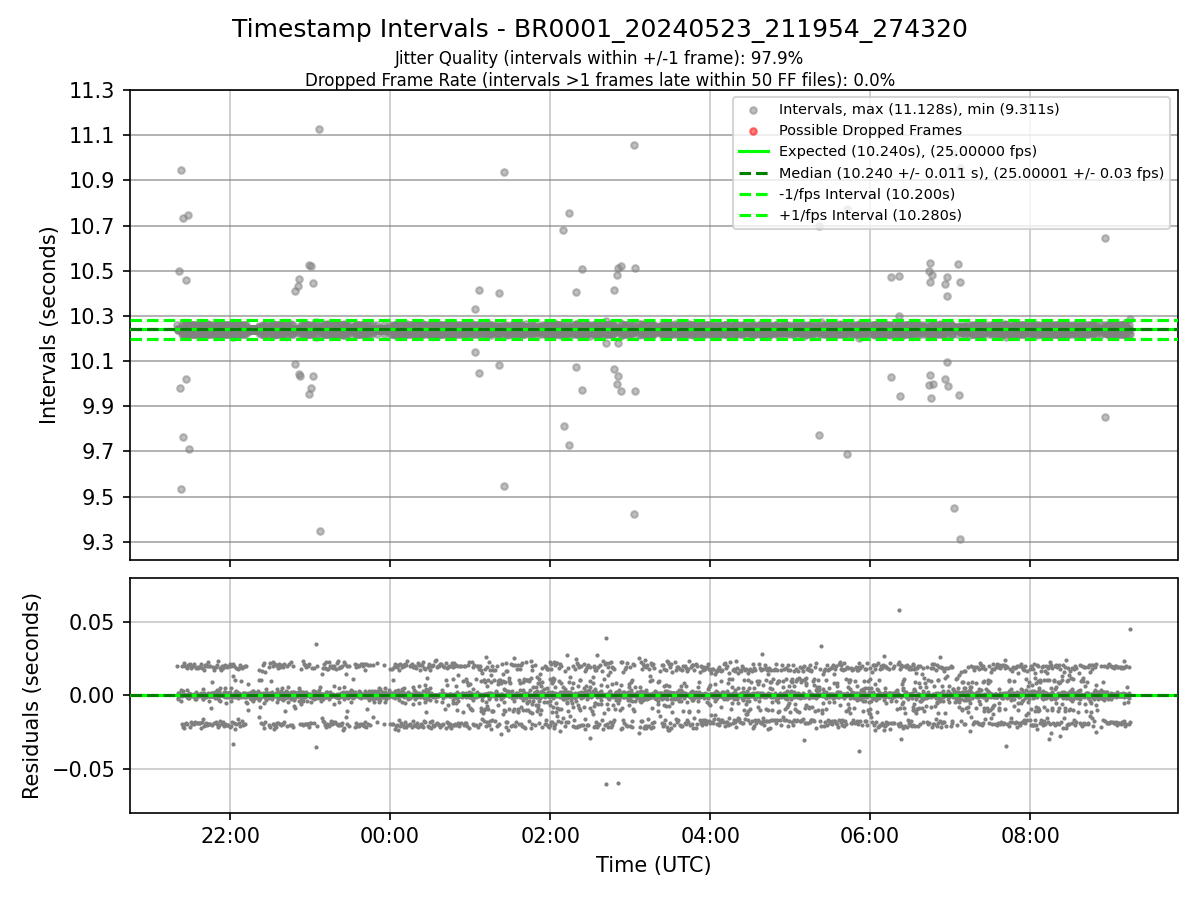Click the 'Jitter Quality' subtitle line
Viewport: 1200px width, 900px height.
599,59
